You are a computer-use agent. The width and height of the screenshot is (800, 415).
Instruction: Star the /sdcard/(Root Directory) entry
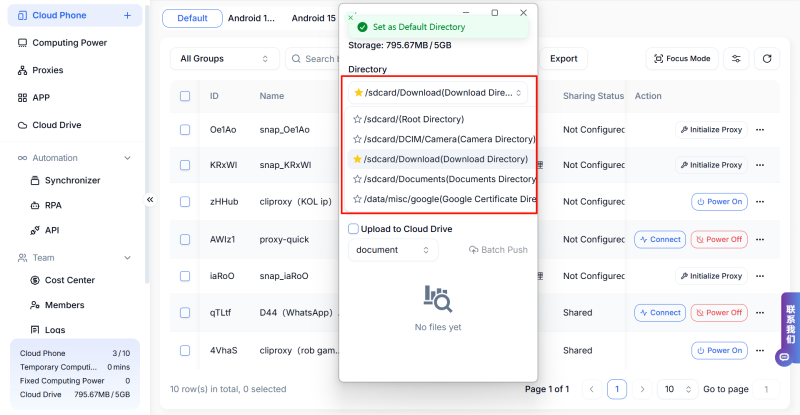[x=357, y=119]
